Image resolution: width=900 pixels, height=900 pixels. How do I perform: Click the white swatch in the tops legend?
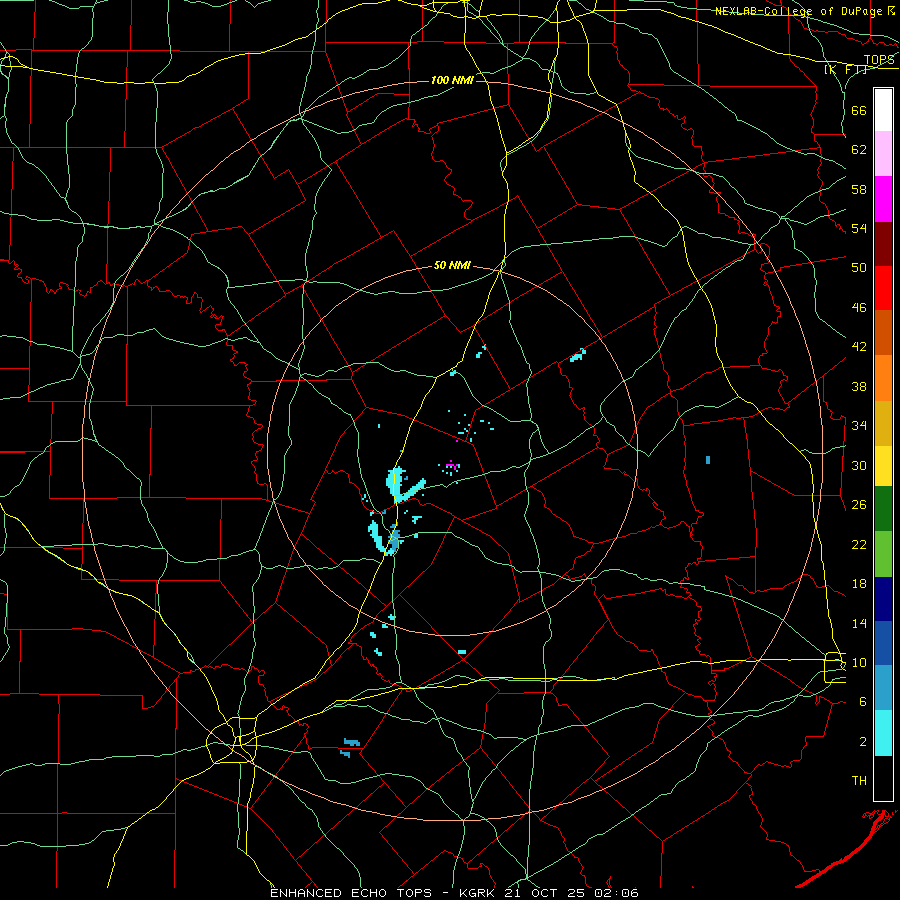click(883, 110)
